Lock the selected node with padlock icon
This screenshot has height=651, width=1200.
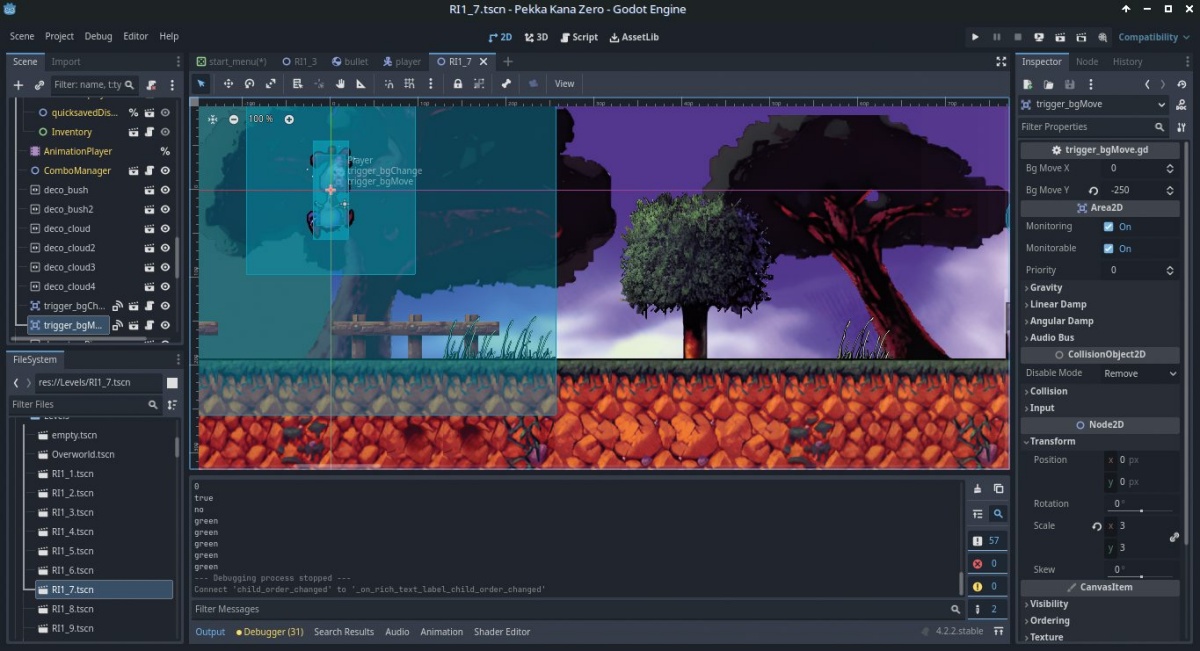click(458, 84)
